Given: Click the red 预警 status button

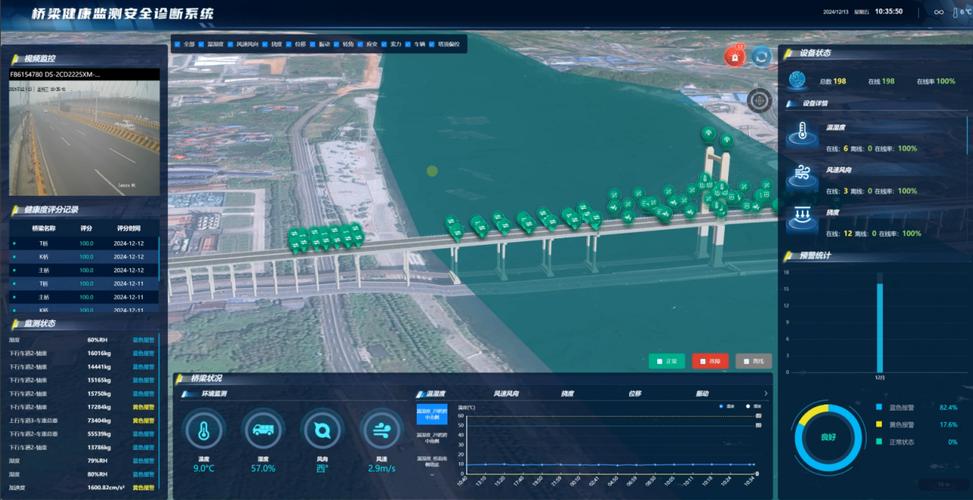Looking at the screenshot, I should point(709,361).
